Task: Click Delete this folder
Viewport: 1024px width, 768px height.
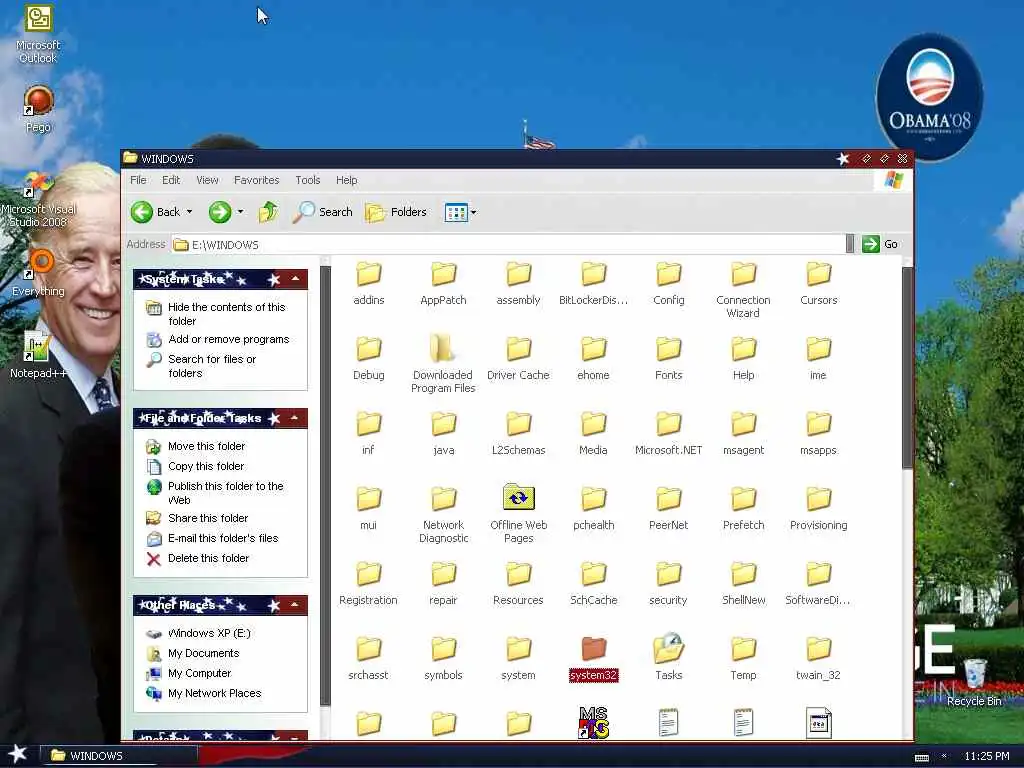Action: [208, 558]
